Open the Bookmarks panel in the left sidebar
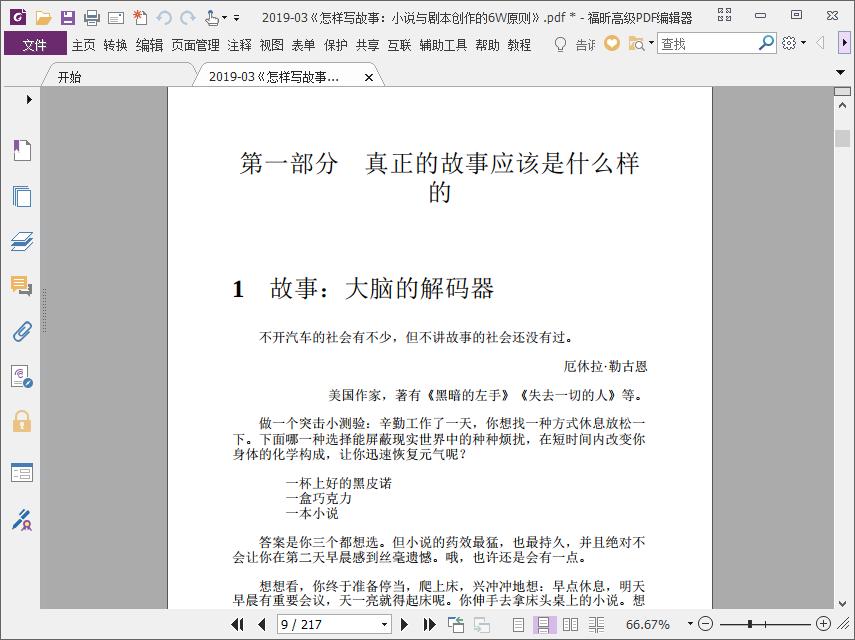855x640 pixels. click(x=22, y=150)
